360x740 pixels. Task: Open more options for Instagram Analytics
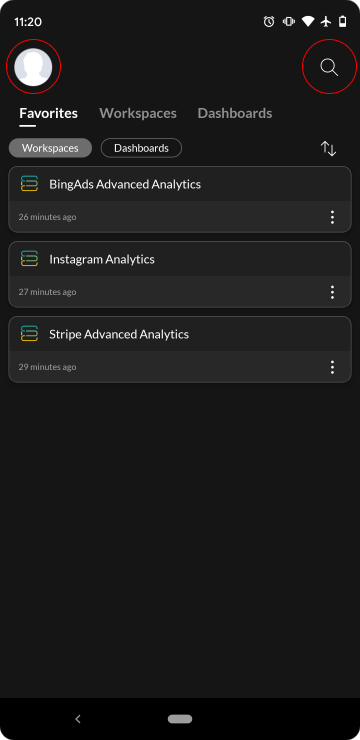(332, 292)
